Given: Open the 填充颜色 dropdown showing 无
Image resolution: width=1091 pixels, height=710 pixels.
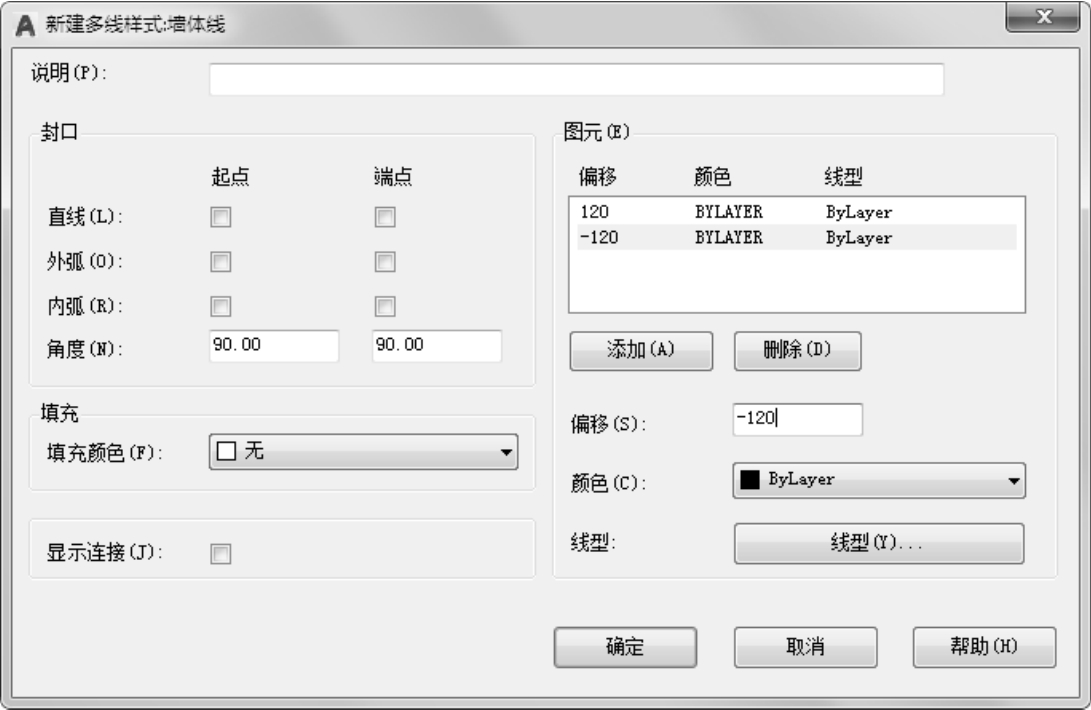Looking at the screenshot, I should click(x=363, y=452).
